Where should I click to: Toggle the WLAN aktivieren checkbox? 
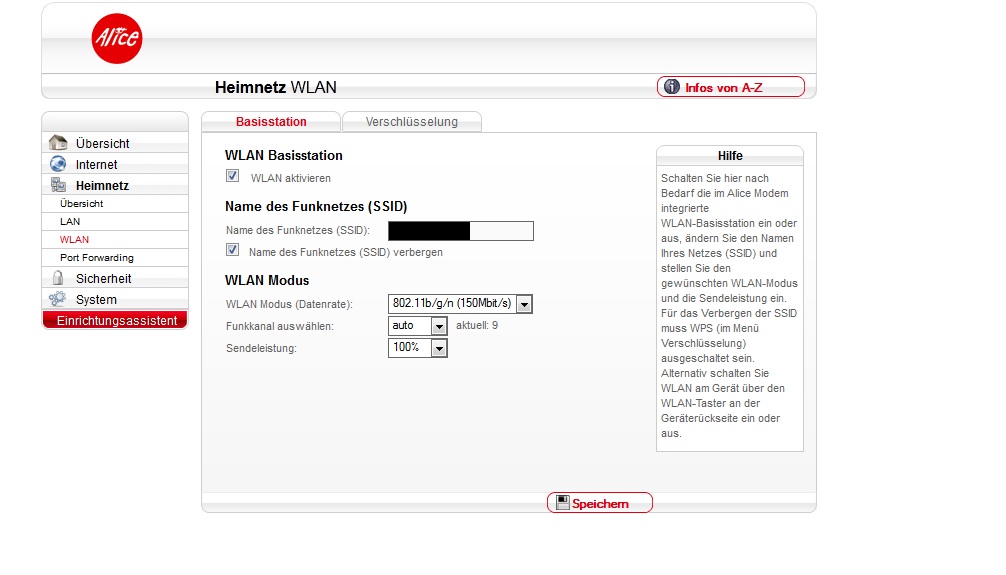(x=233, y=176)
